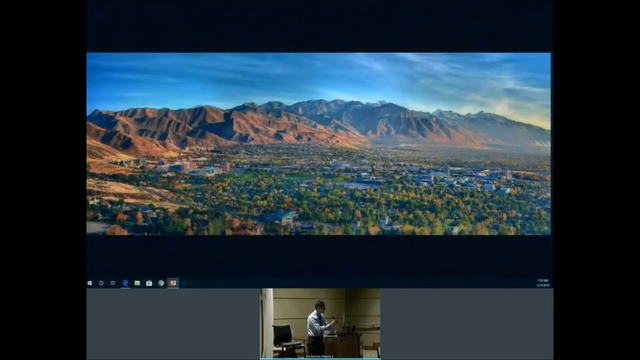Click the mountain panorama wallpaper image

click(x=318, y=144)
